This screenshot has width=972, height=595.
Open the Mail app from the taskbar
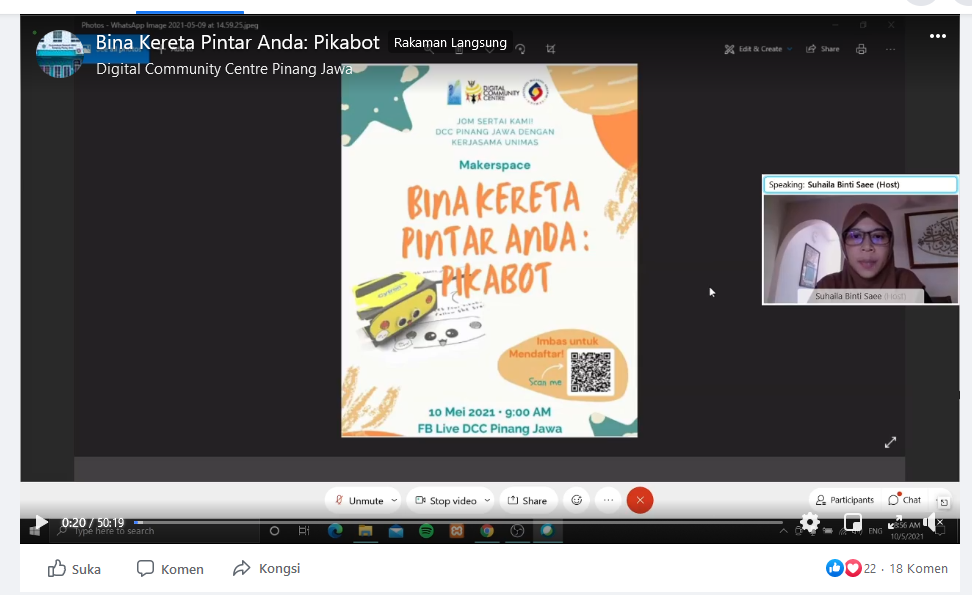coord(395,531)
